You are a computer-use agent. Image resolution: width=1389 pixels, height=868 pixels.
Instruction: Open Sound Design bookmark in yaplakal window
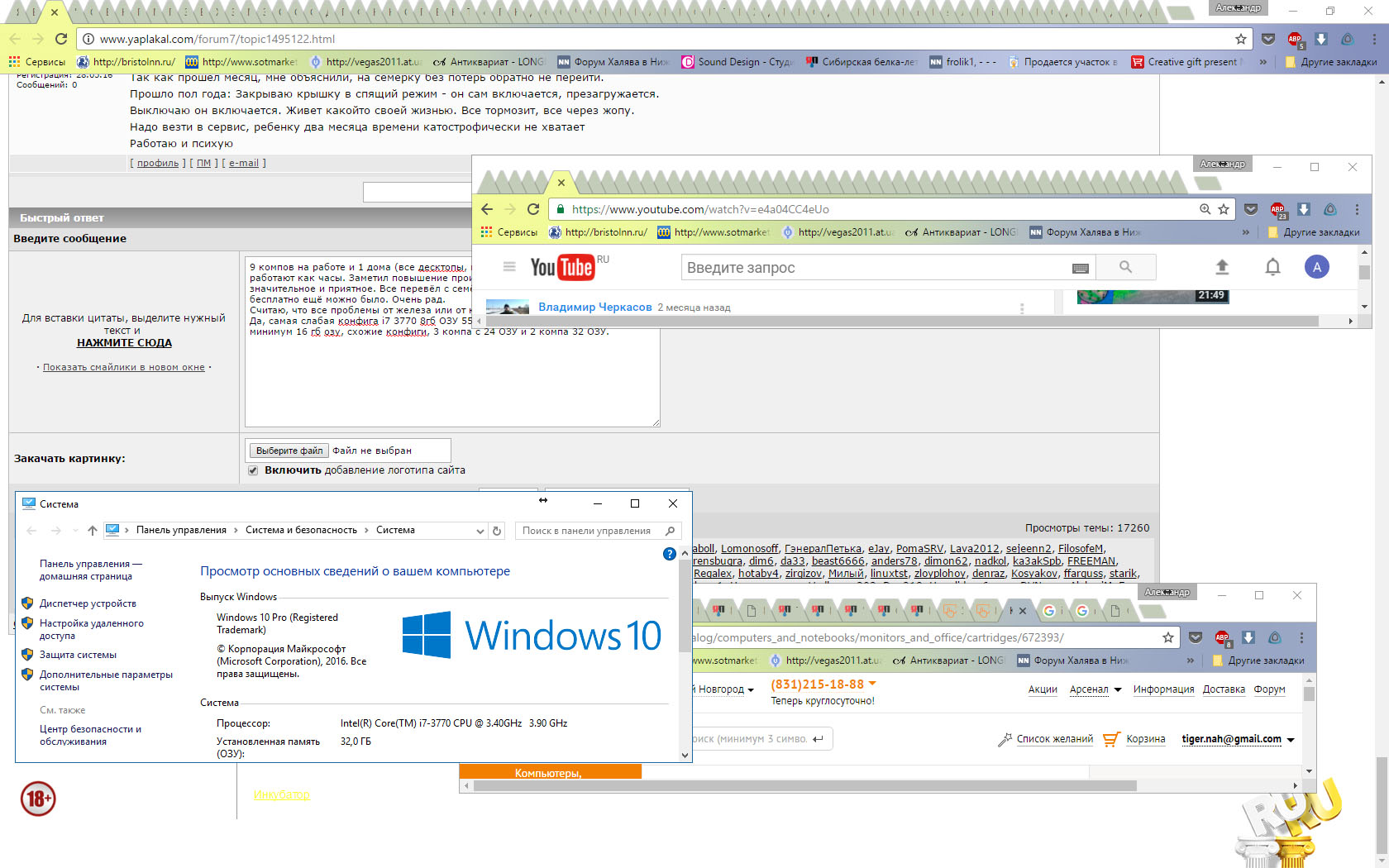tap(737, 62)
